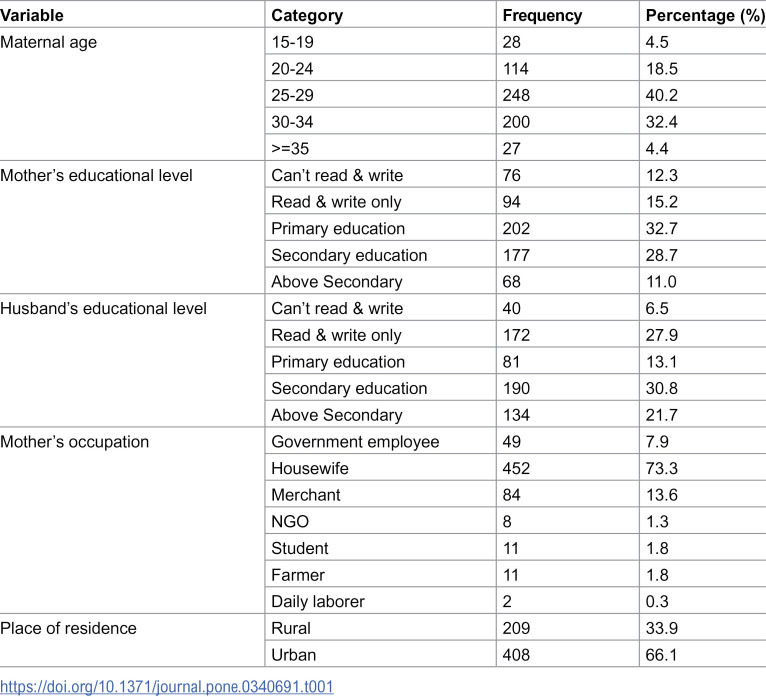Select the Mother's occupation label

[x=75, y=442]
